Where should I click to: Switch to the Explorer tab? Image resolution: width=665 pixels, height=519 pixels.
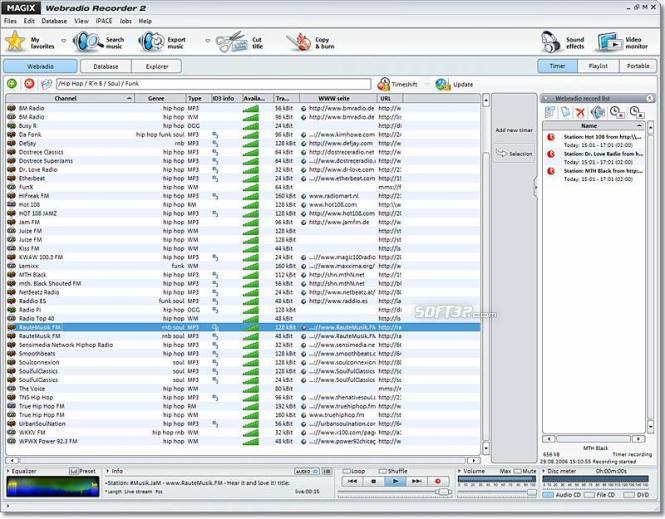(157, 67)
